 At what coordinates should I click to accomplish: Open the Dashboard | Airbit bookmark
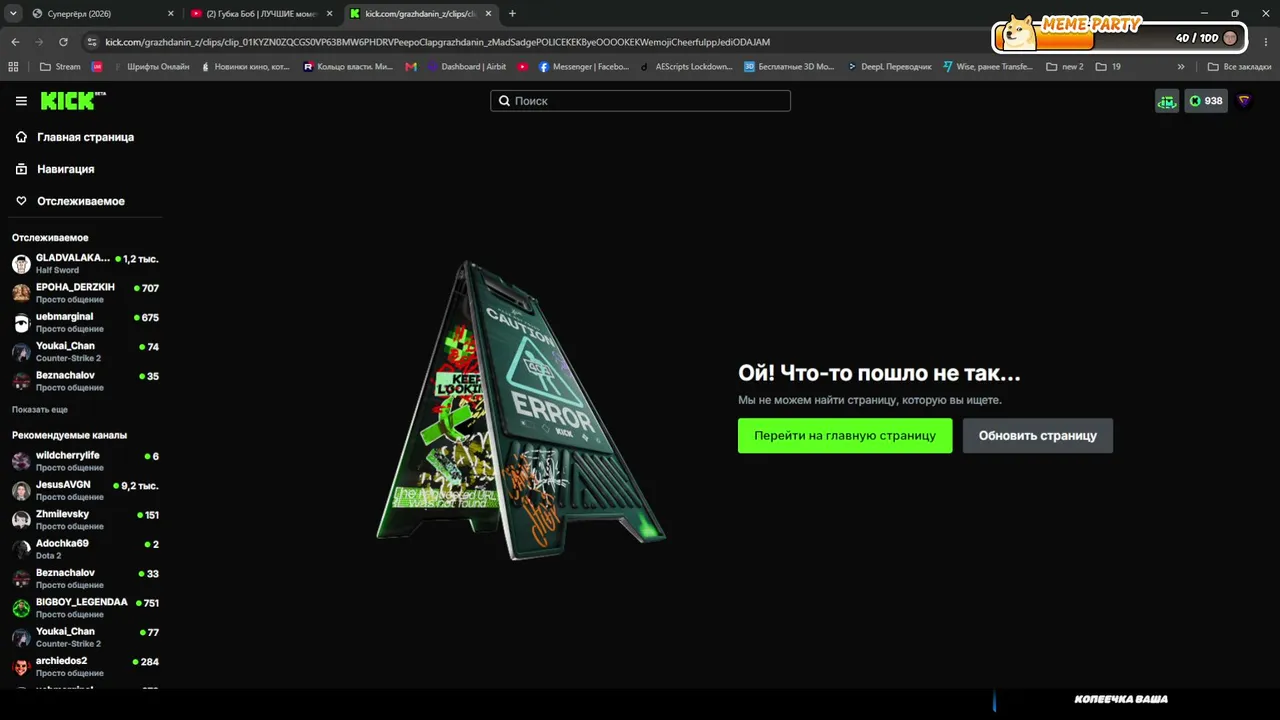click(x=467, y=67)
